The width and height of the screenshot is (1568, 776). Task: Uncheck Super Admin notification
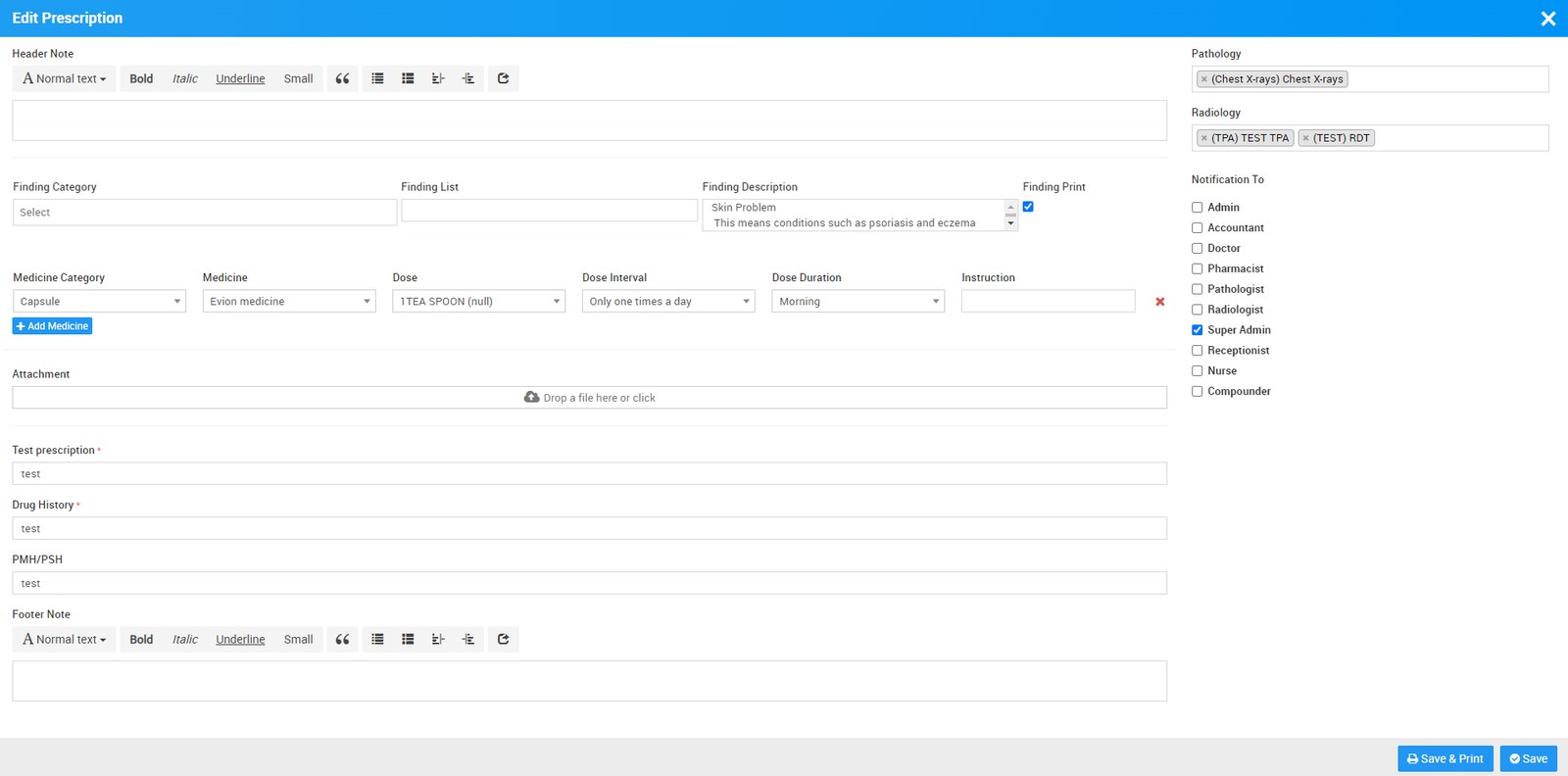pos(1197,330)
